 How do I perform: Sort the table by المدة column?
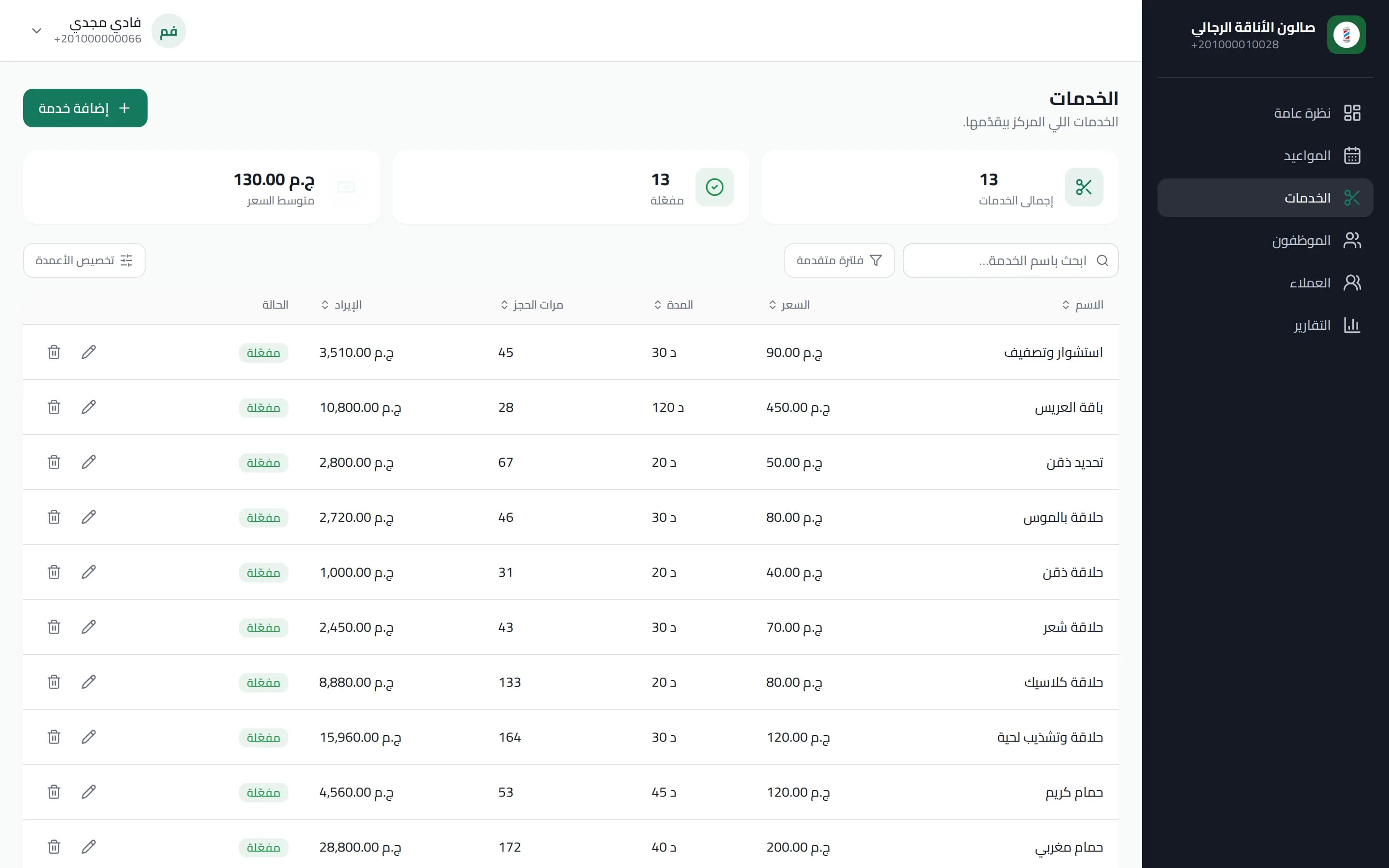673,304
